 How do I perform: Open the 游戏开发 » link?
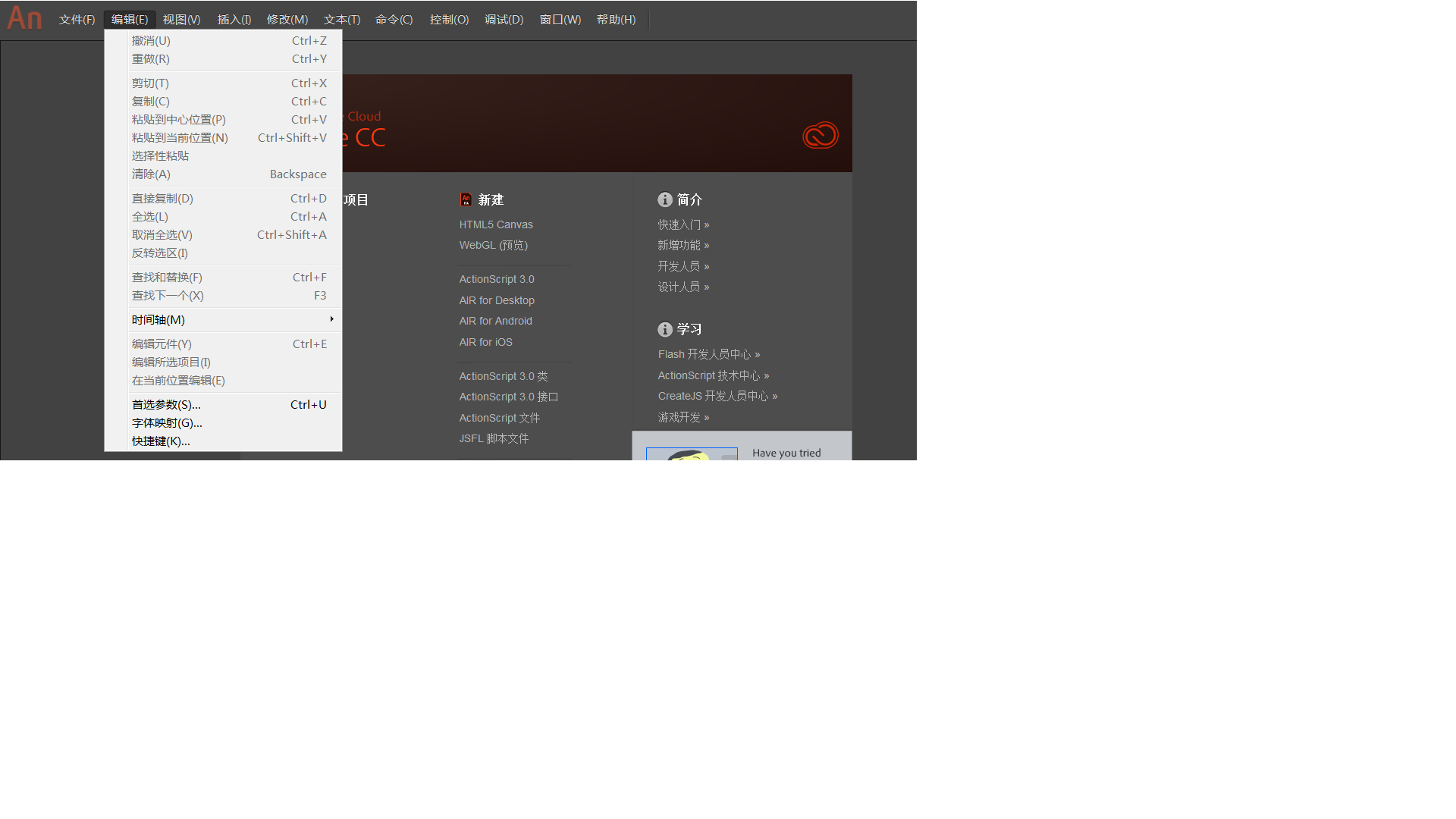[x=684, y=417]
